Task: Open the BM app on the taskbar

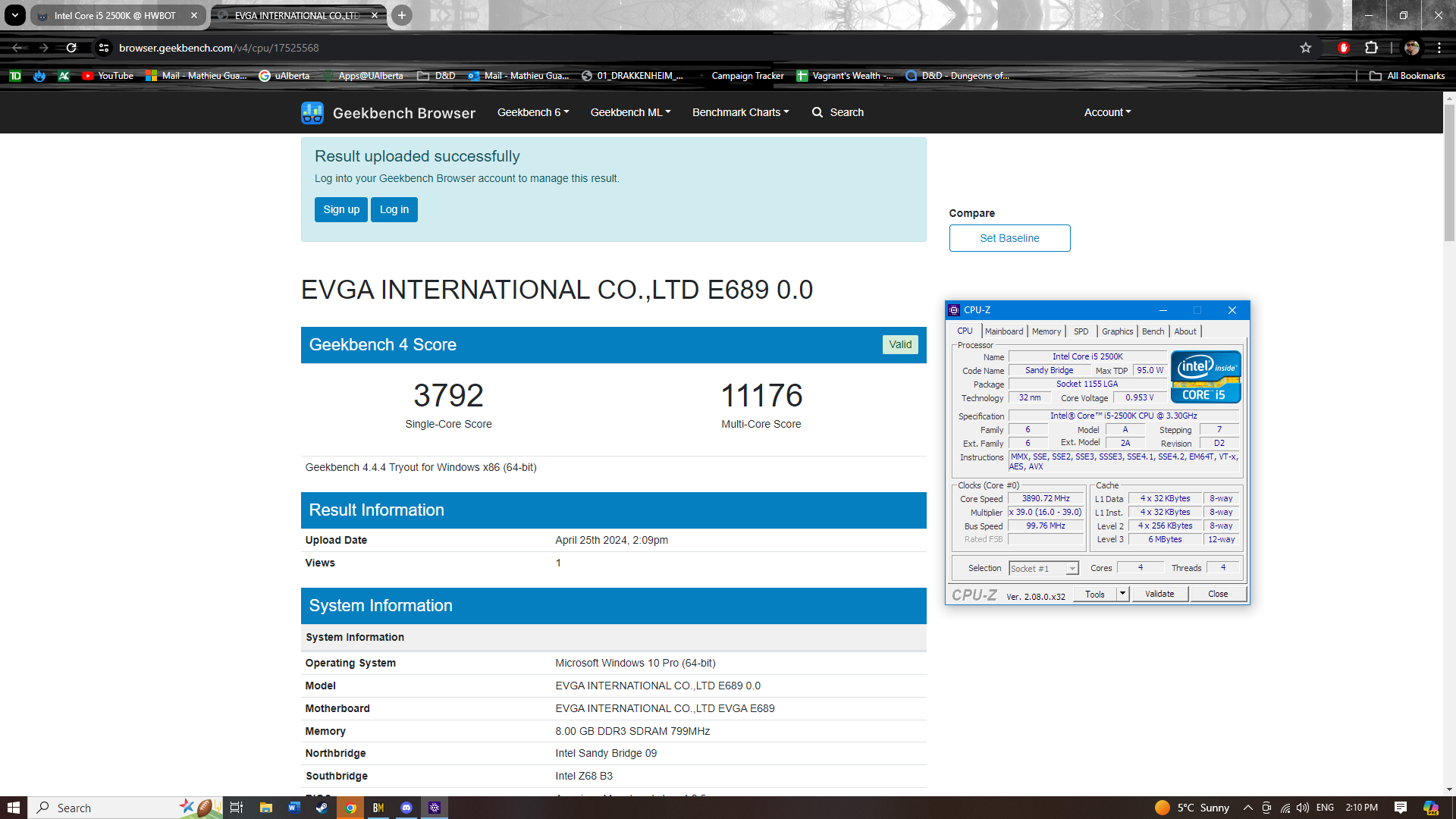Action: click(x=378, y=808)
